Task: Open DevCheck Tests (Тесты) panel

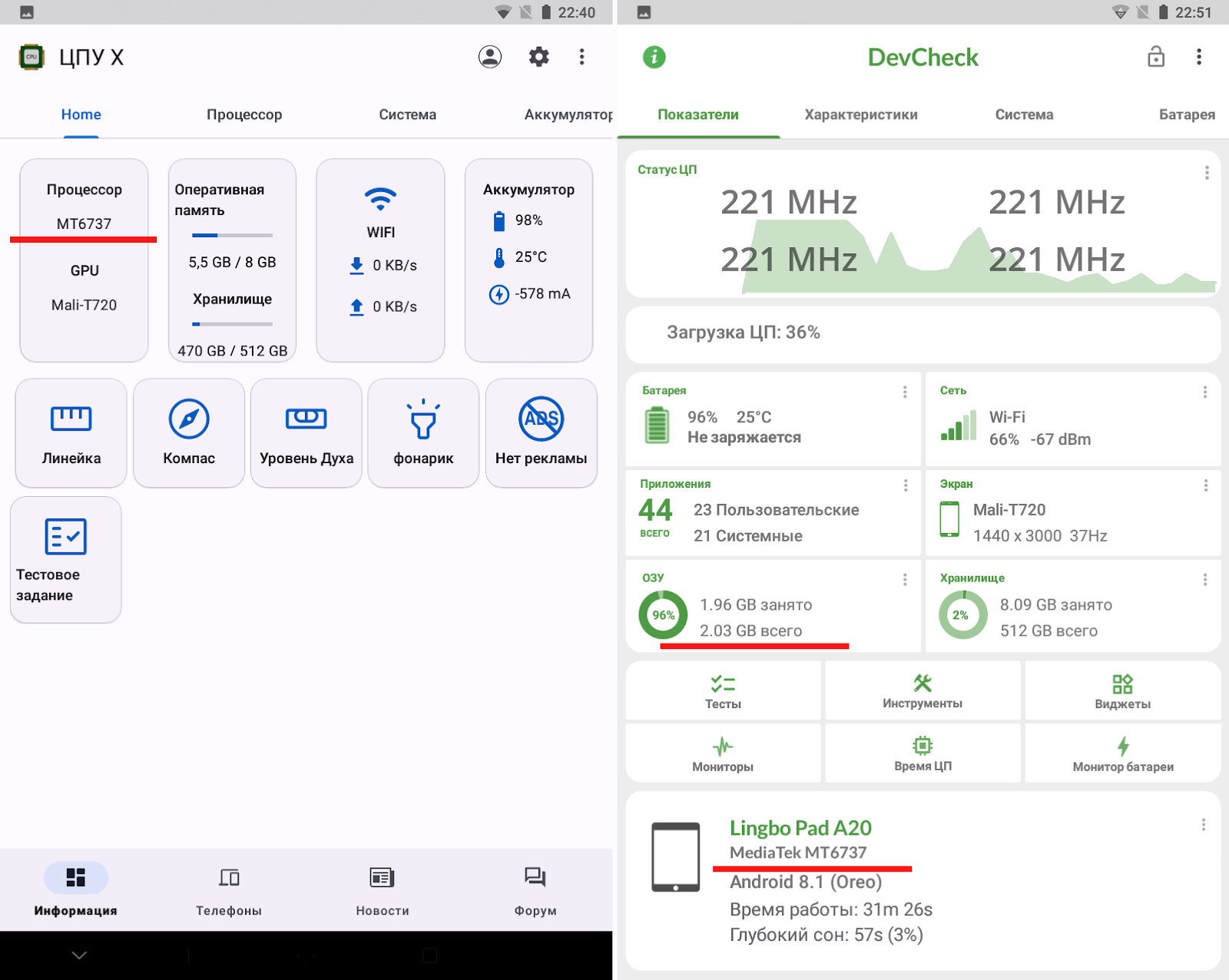Action: [723, 690]
